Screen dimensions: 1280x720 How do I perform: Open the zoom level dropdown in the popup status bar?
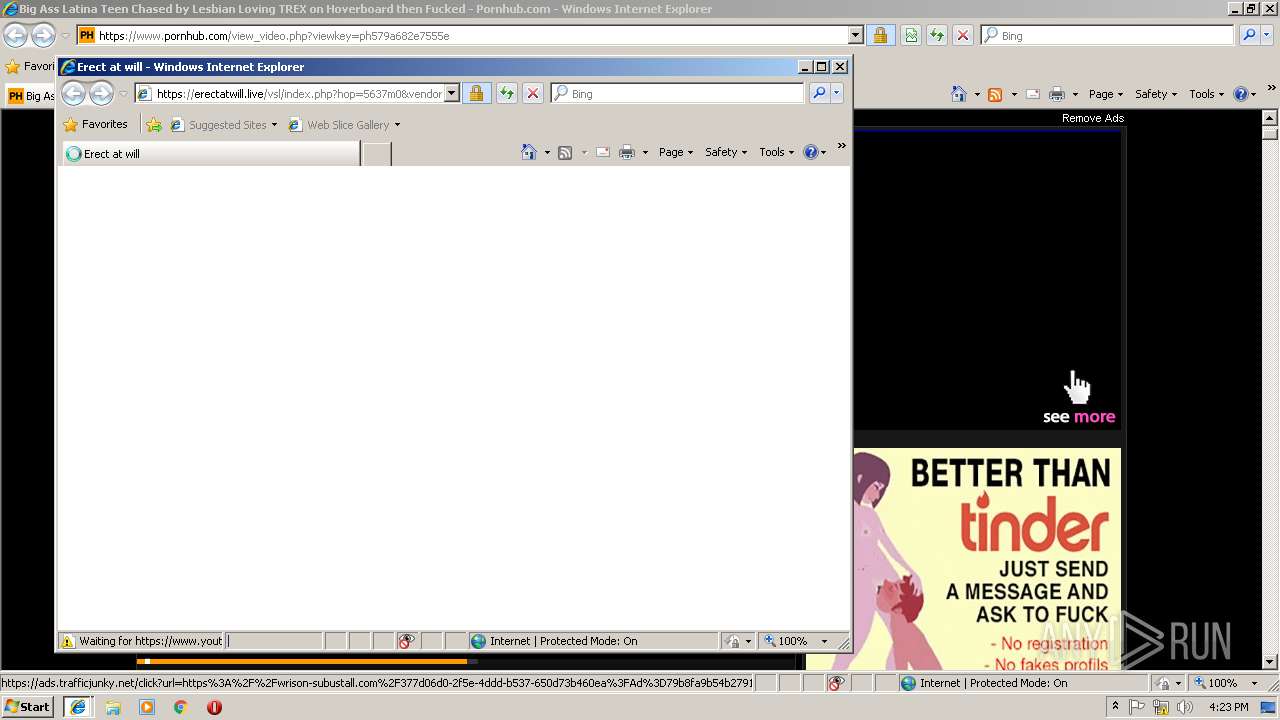click(x=824, y=641)
